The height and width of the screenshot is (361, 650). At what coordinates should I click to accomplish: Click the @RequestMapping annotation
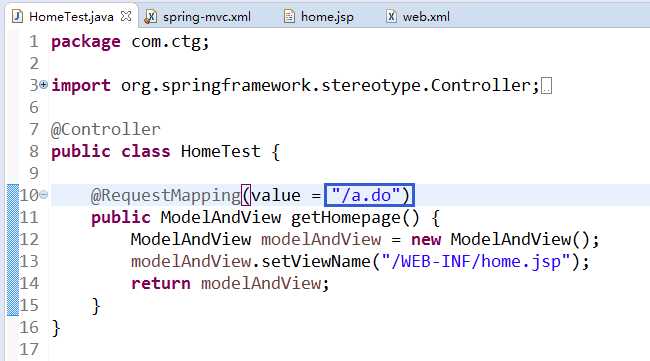coord(165,195)
